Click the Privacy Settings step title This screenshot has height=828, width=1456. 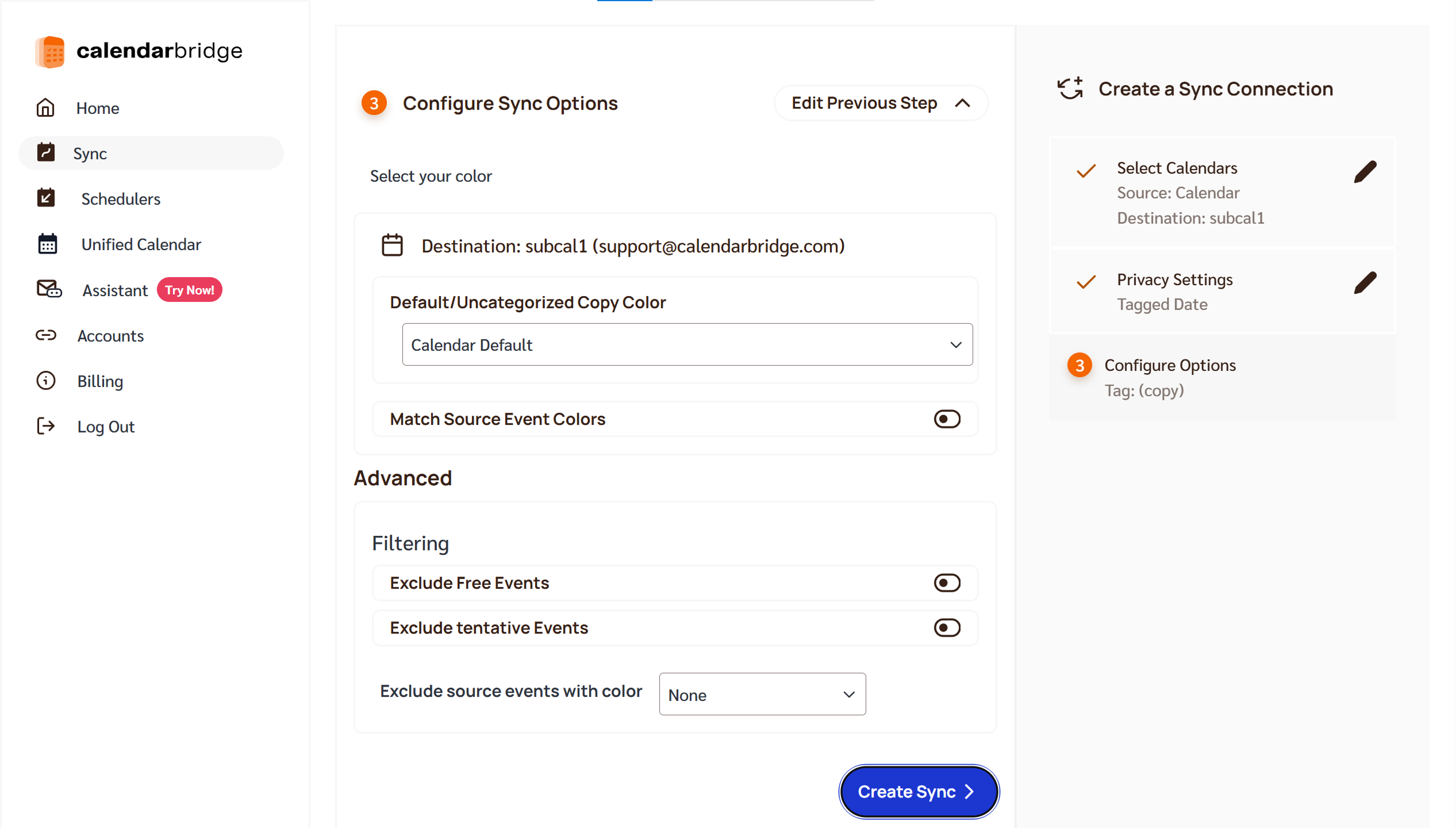click(1174, 279)
